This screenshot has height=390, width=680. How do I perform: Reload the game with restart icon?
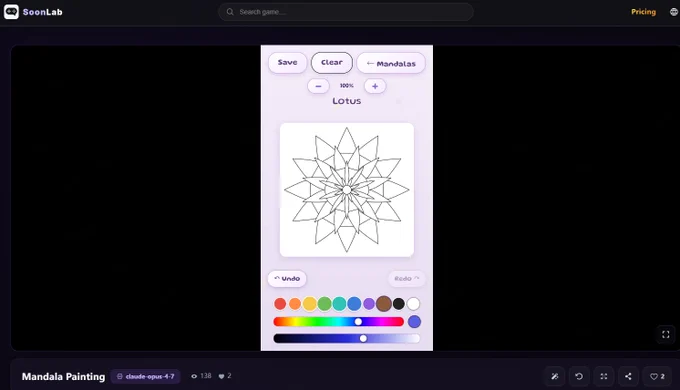[579, 377]
